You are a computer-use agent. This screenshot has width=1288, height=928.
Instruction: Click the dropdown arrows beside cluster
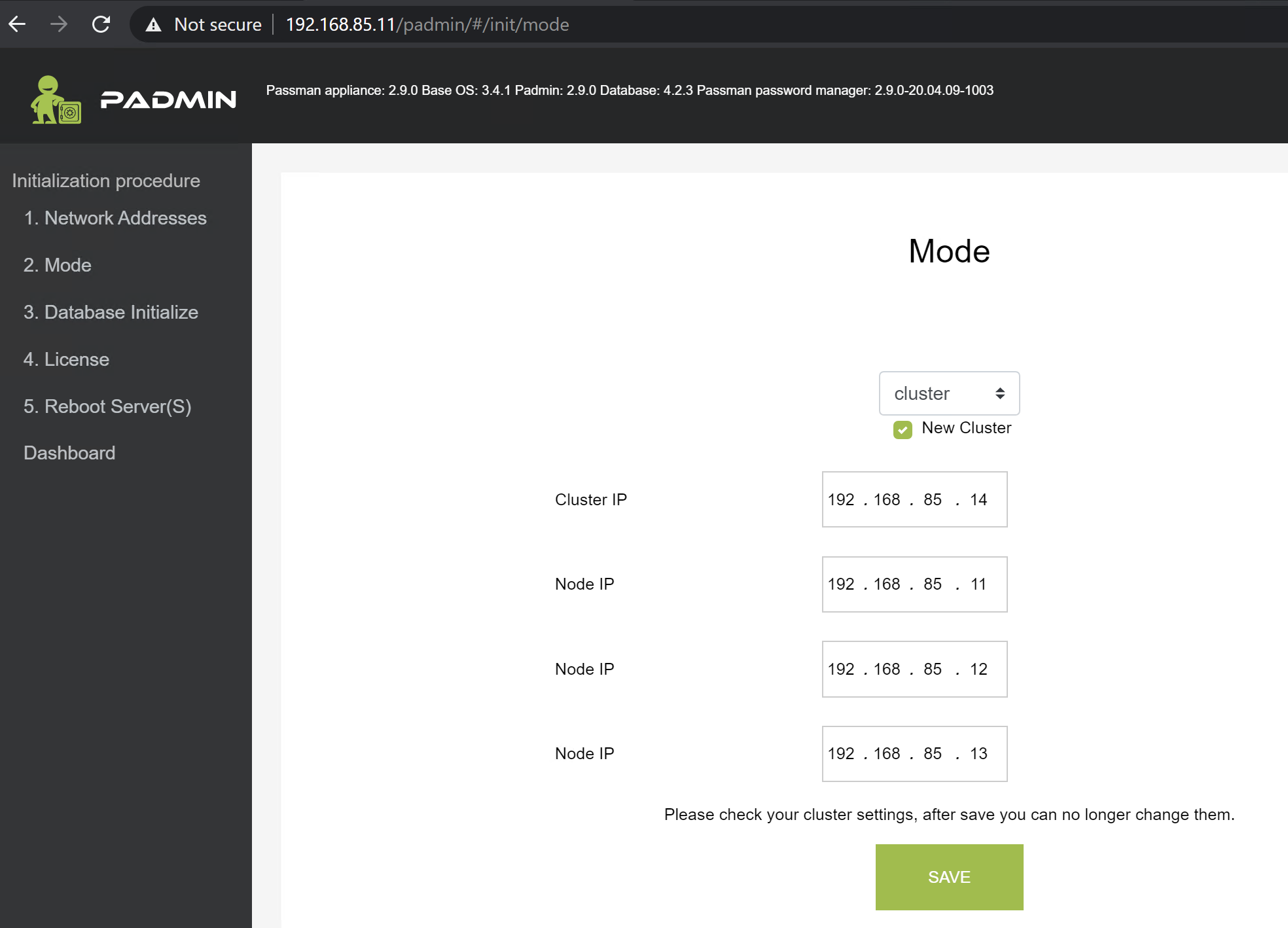click(x=999, y=393)
